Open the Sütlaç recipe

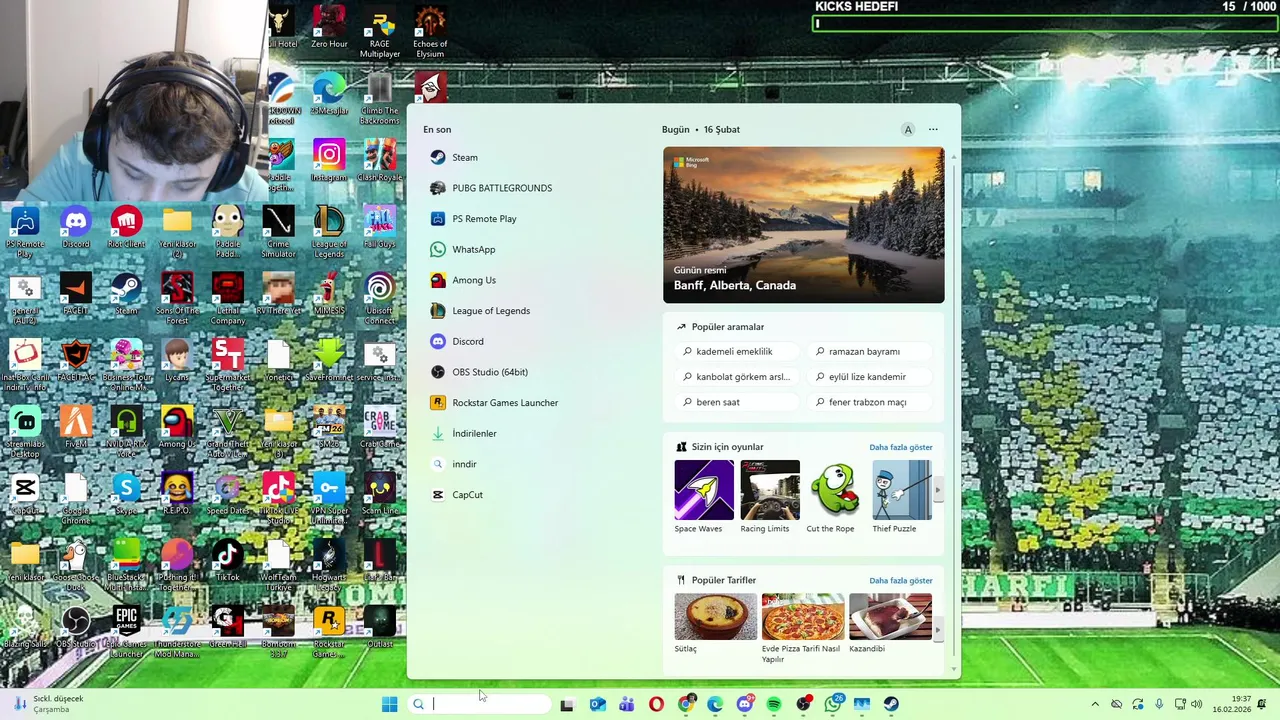[x=715, y=624]
